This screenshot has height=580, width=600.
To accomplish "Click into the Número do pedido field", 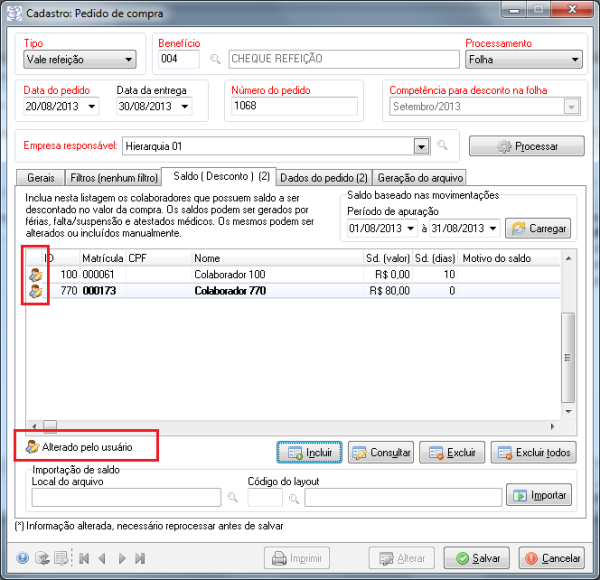I will [x=293, y=107].
